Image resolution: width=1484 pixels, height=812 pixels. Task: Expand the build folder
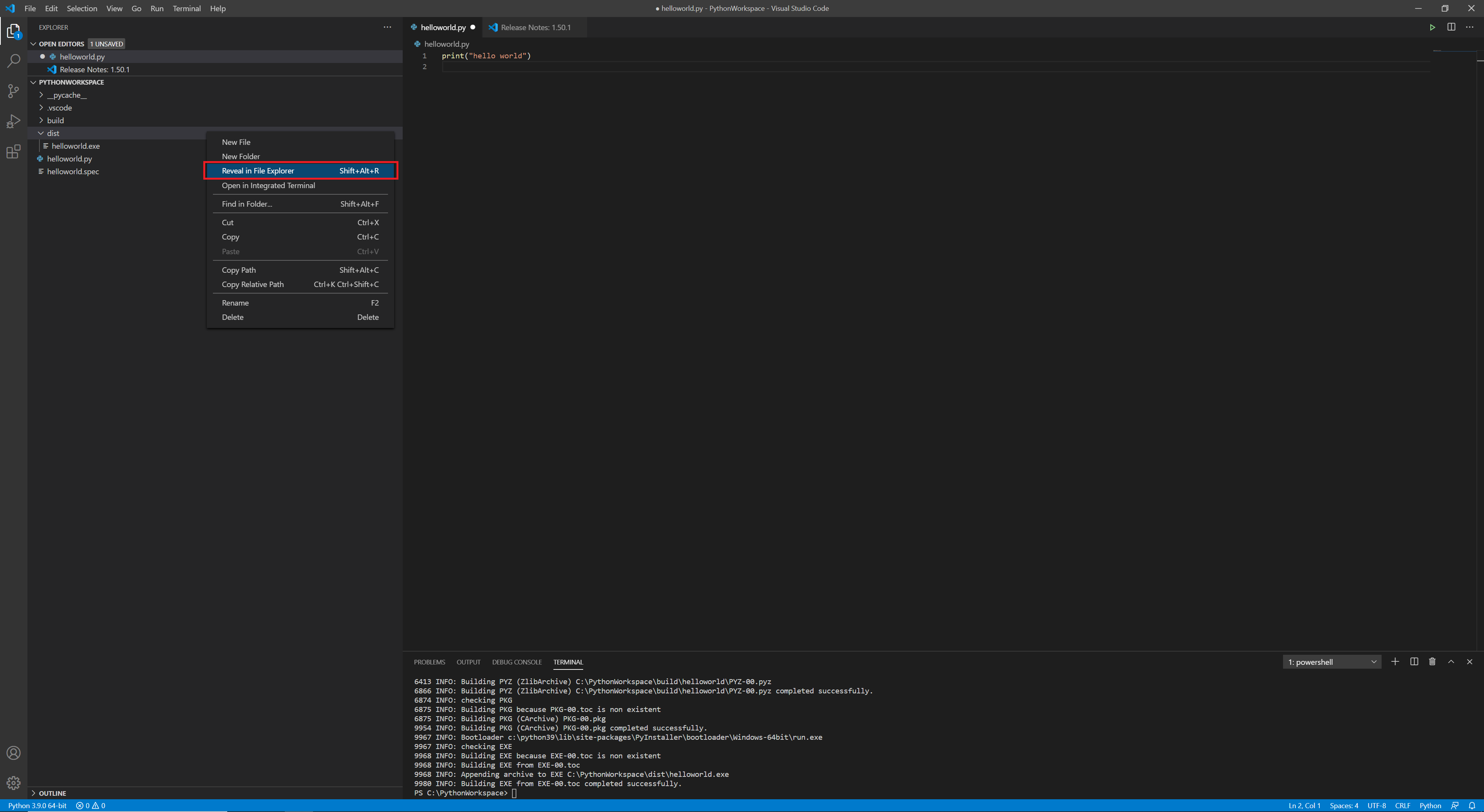[55, 121]
